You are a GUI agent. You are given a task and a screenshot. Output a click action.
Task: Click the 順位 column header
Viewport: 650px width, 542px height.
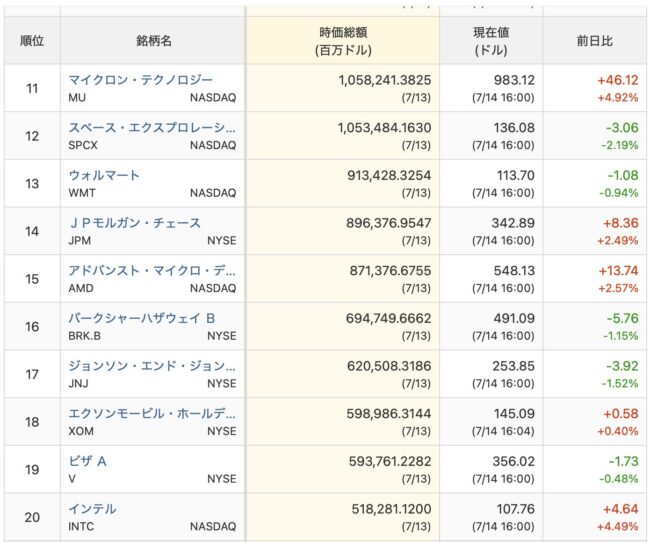click(32, 41)
